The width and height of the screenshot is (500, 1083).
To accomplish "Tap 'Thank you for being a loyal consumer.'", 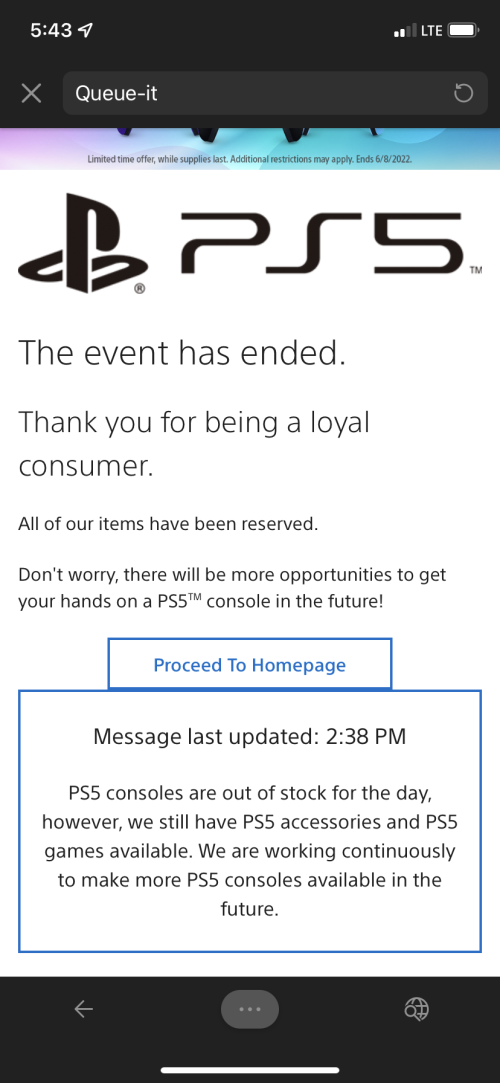I will 194,443.
